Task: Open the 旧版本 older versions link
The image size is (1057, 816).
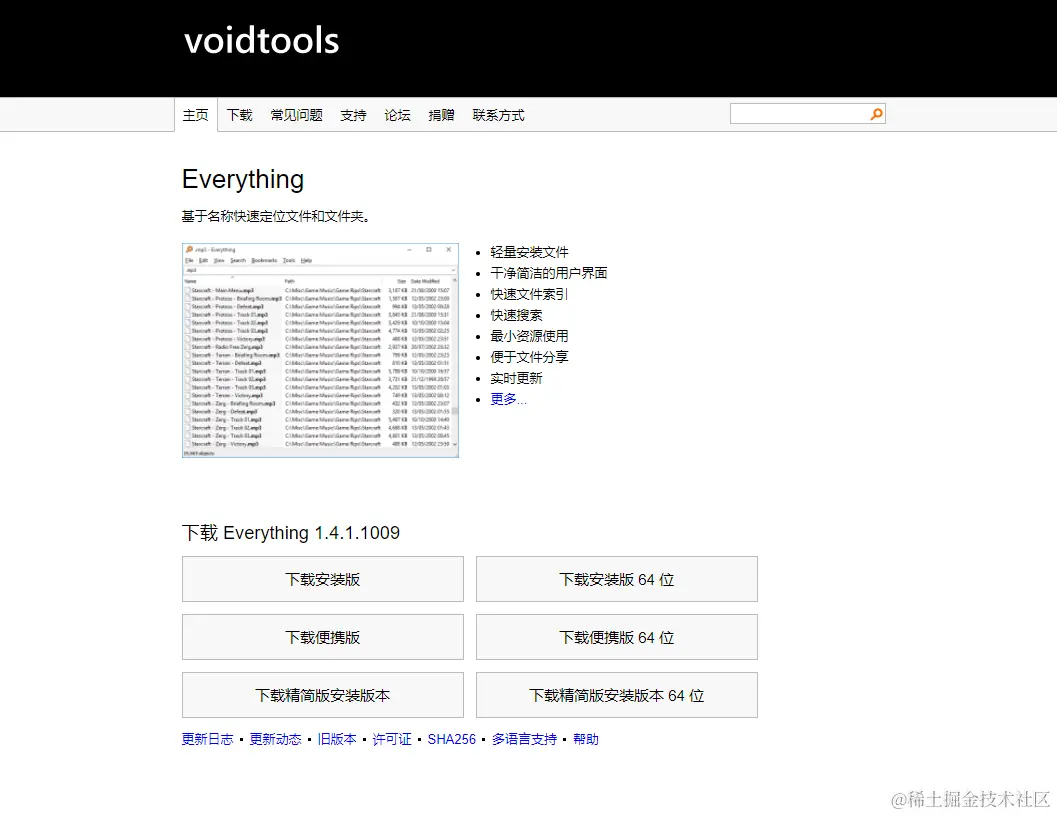Action: pos(337,739)
